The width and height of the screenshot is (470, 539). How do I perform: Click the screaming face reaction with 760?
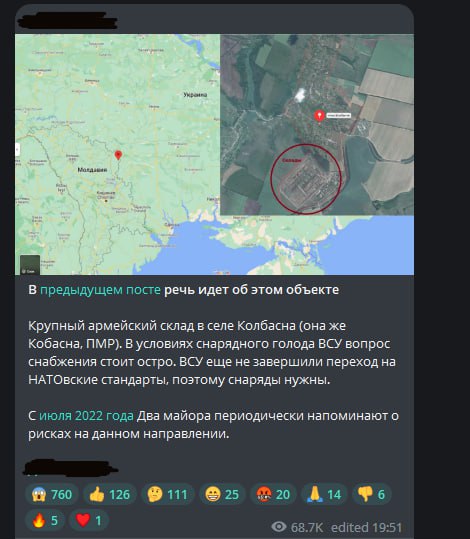52,494
